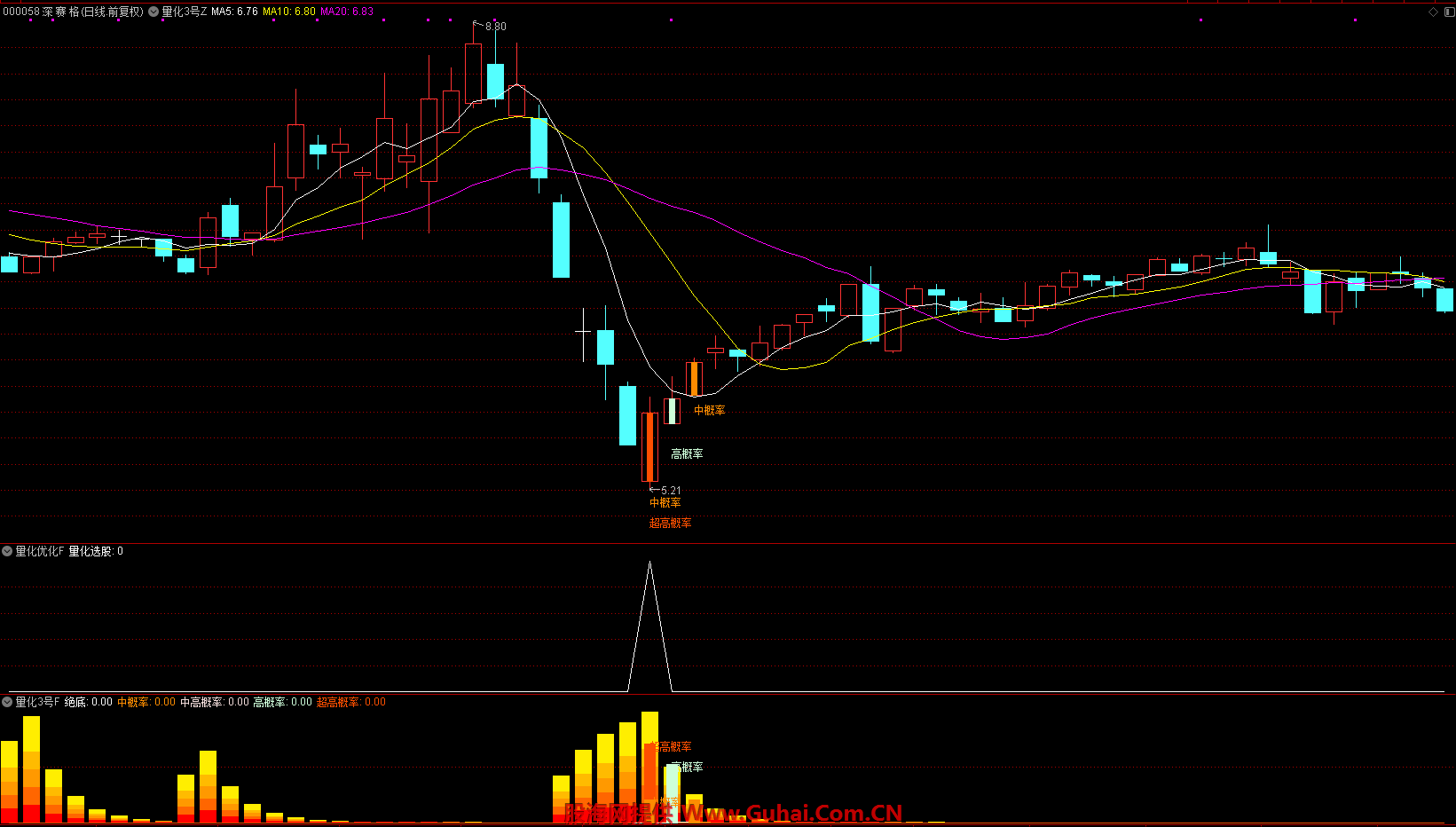
Task: Expand the 量化优化F indicator dropdown arrow
Action: (7, 551)
